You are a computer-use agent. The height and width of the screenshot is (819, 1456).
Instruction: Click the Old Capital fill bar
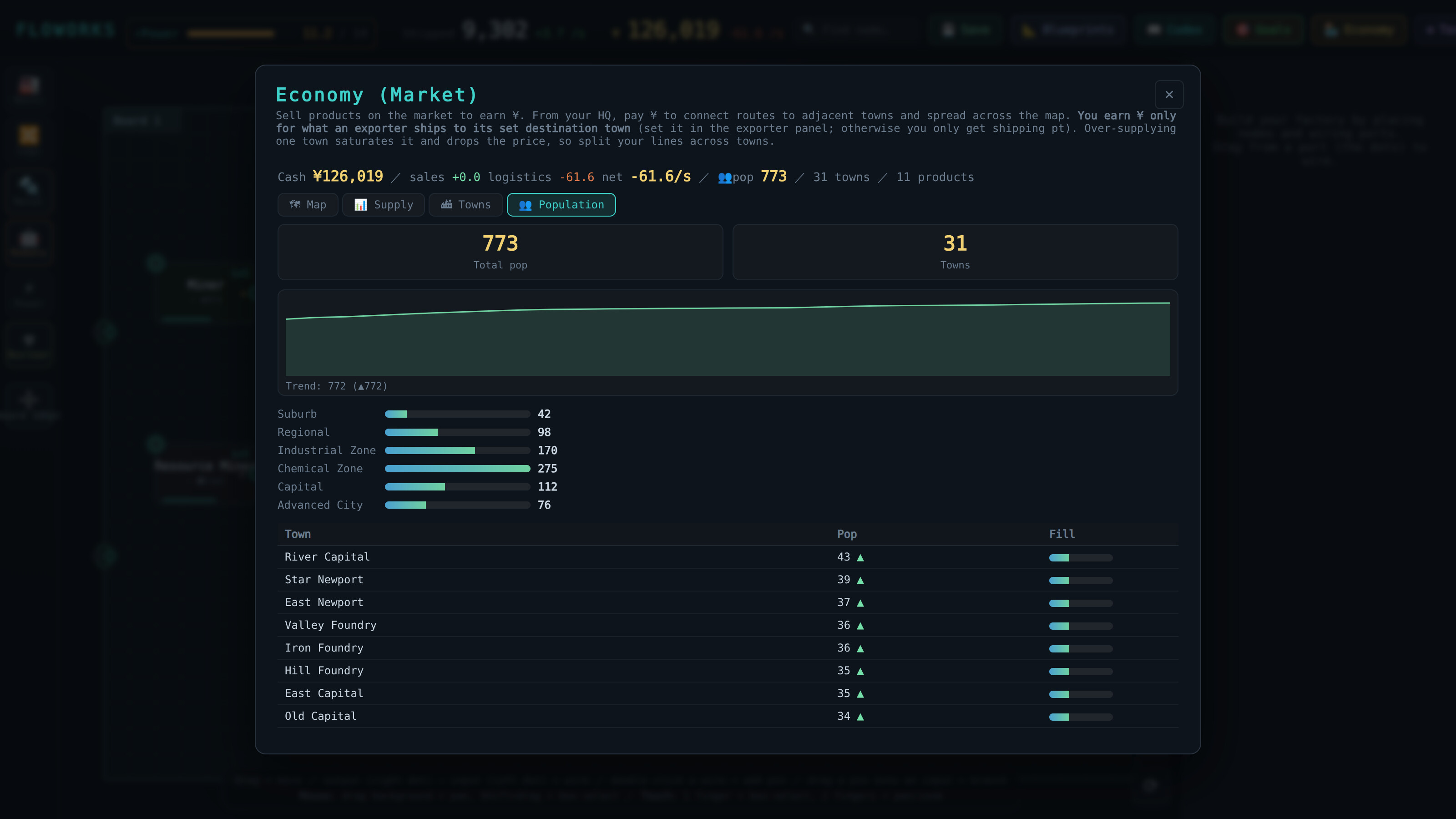(x=1081, y=717)
